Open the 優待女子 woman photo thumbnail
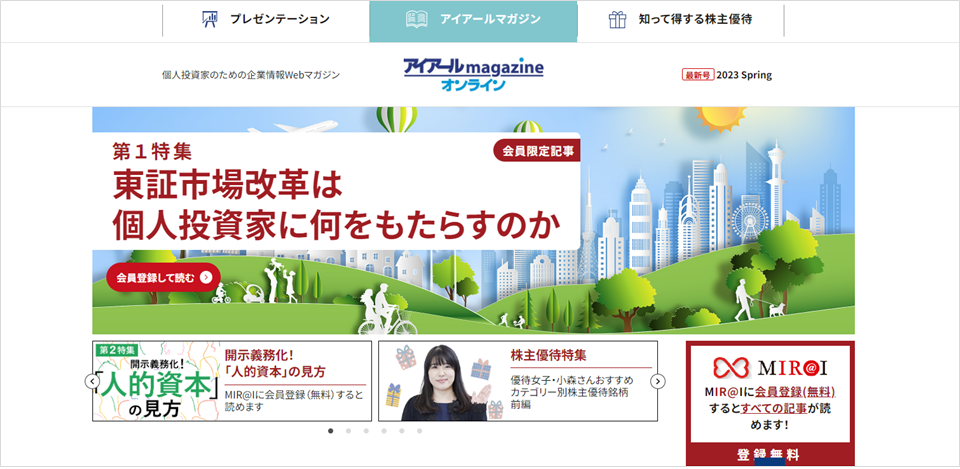 coord(444,381)
